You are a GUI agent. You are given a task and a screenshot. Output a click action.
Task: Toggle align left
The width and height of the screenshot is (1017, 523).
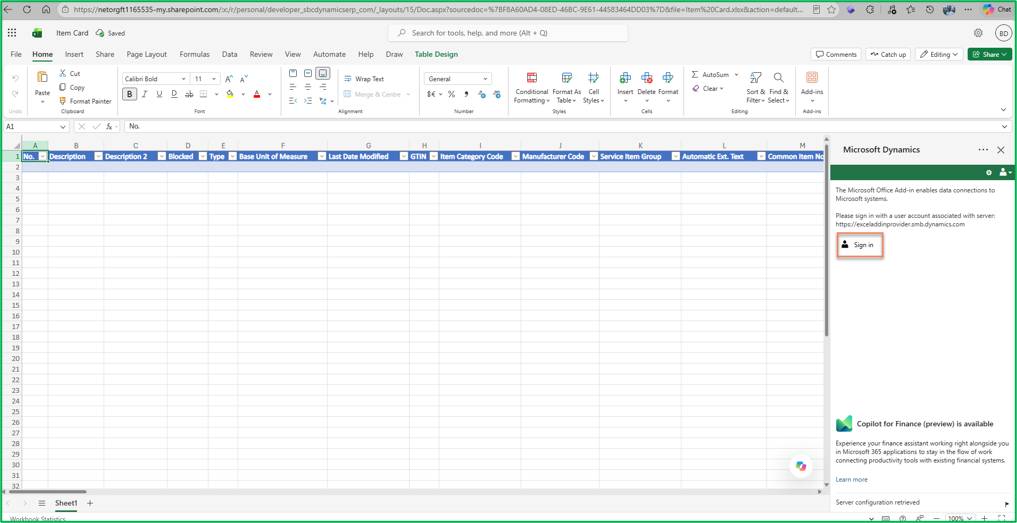pyautogui.click(x=293, y=87)
